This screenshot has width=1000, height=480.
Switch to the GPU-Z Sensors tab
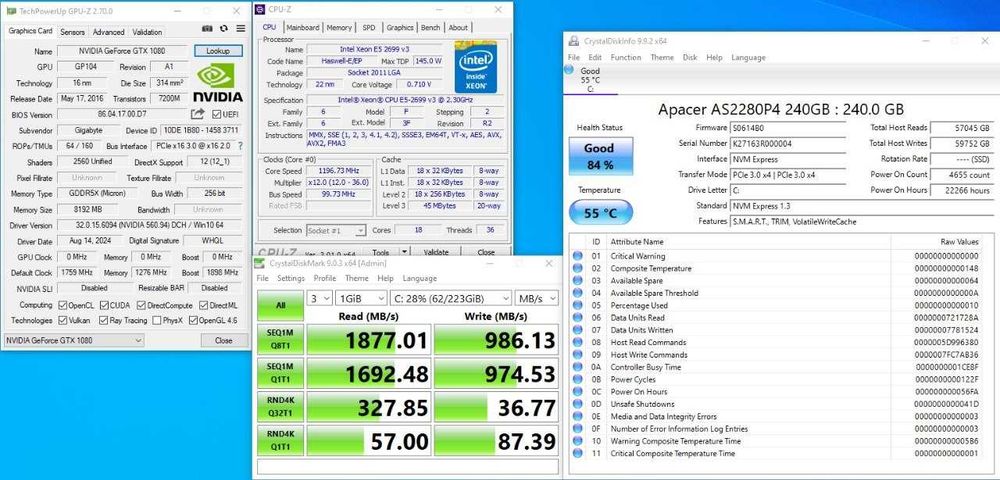pos(72,32)
